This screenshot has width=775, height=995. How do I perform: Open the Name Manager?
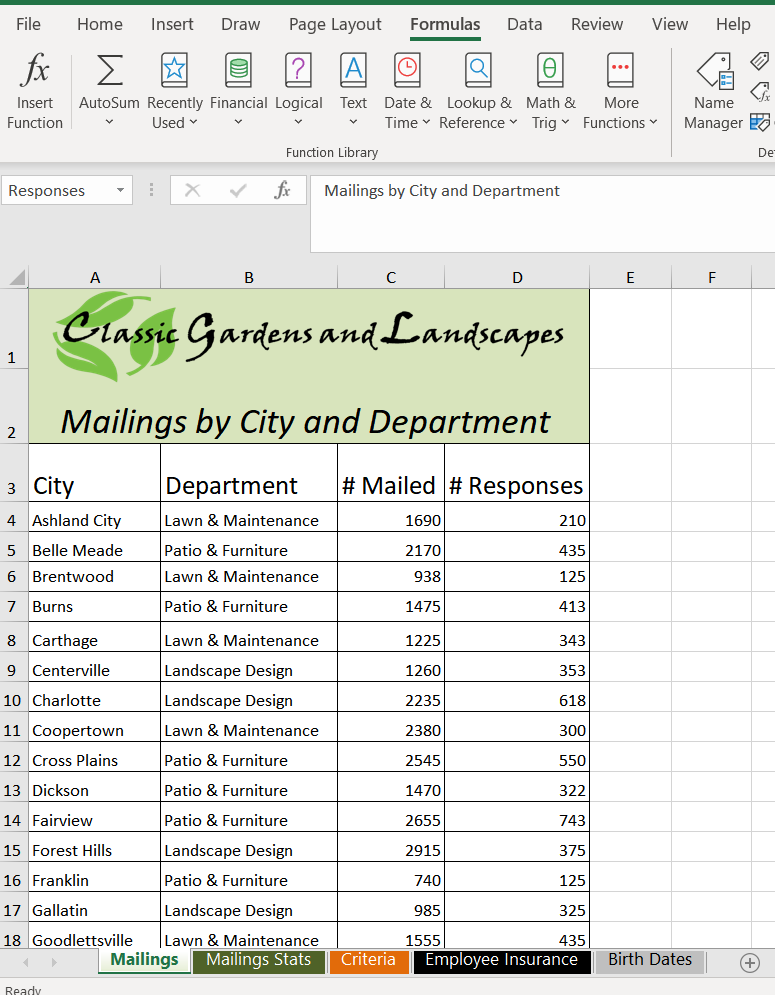click(713, 92)
